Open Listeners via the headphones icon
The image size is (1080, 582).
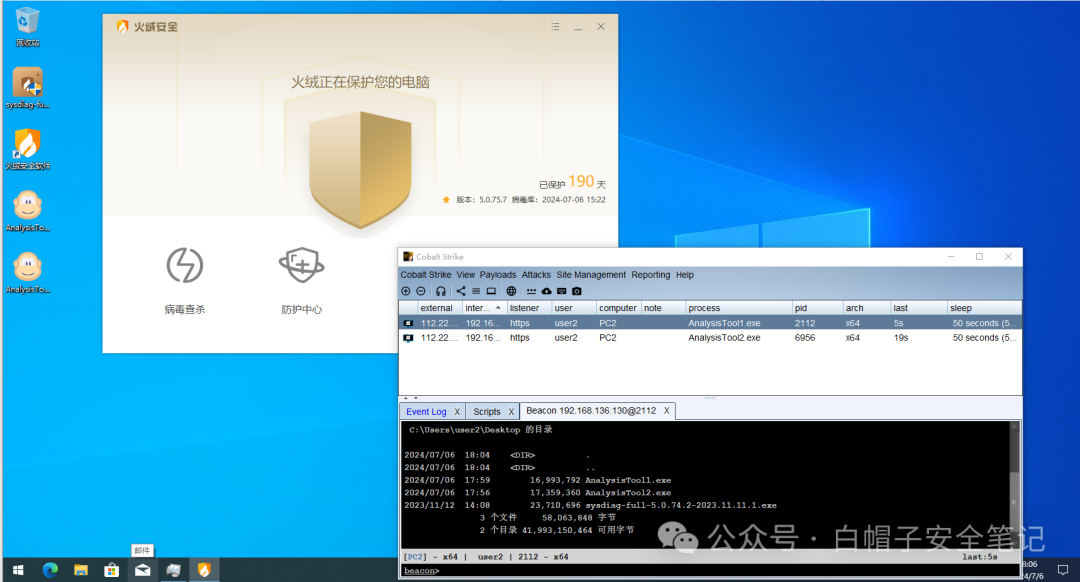coord(441,291)
